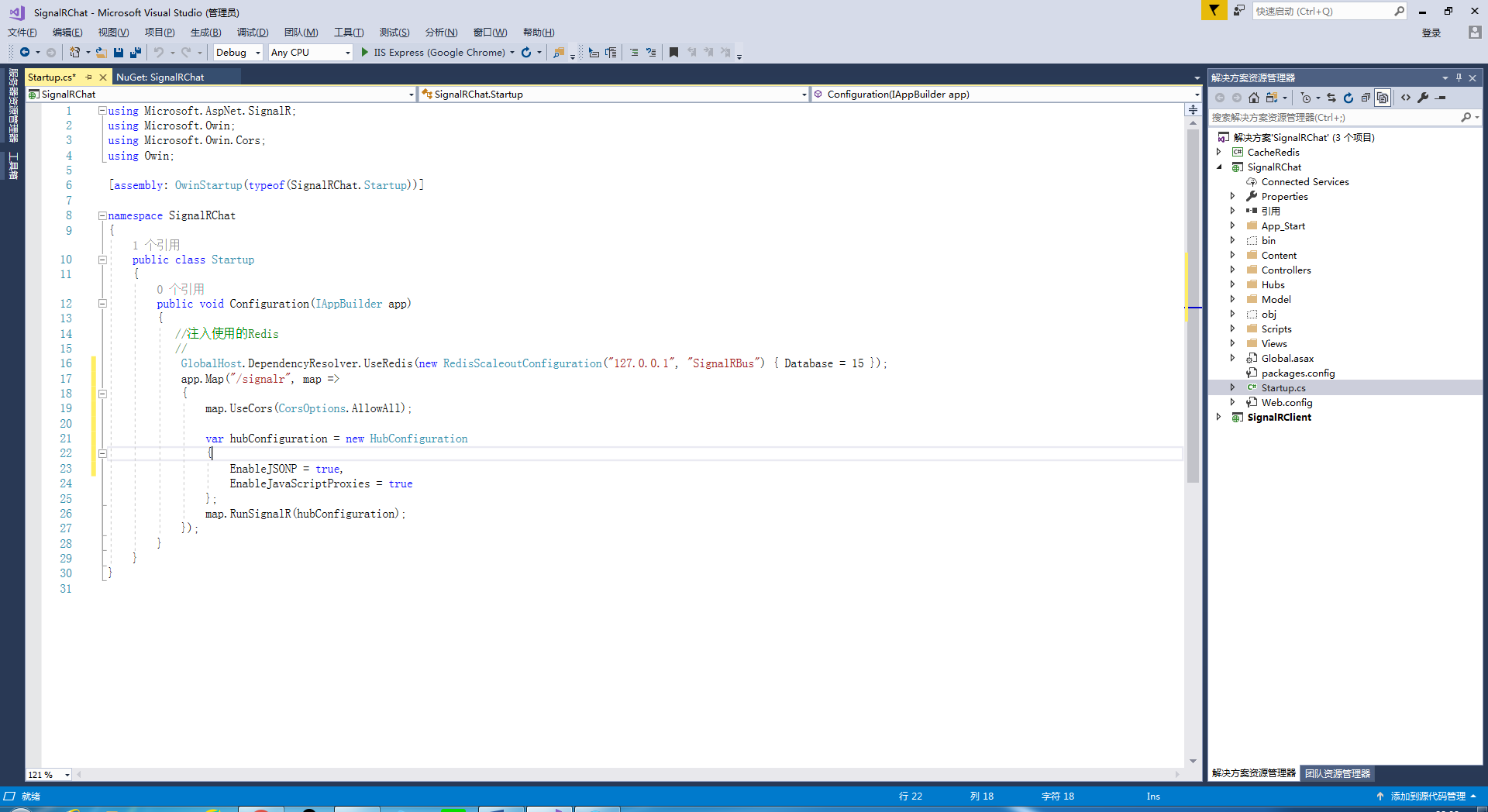
Task: Click the Home icon in Solution Explorer
Action: click(1253, 98)
